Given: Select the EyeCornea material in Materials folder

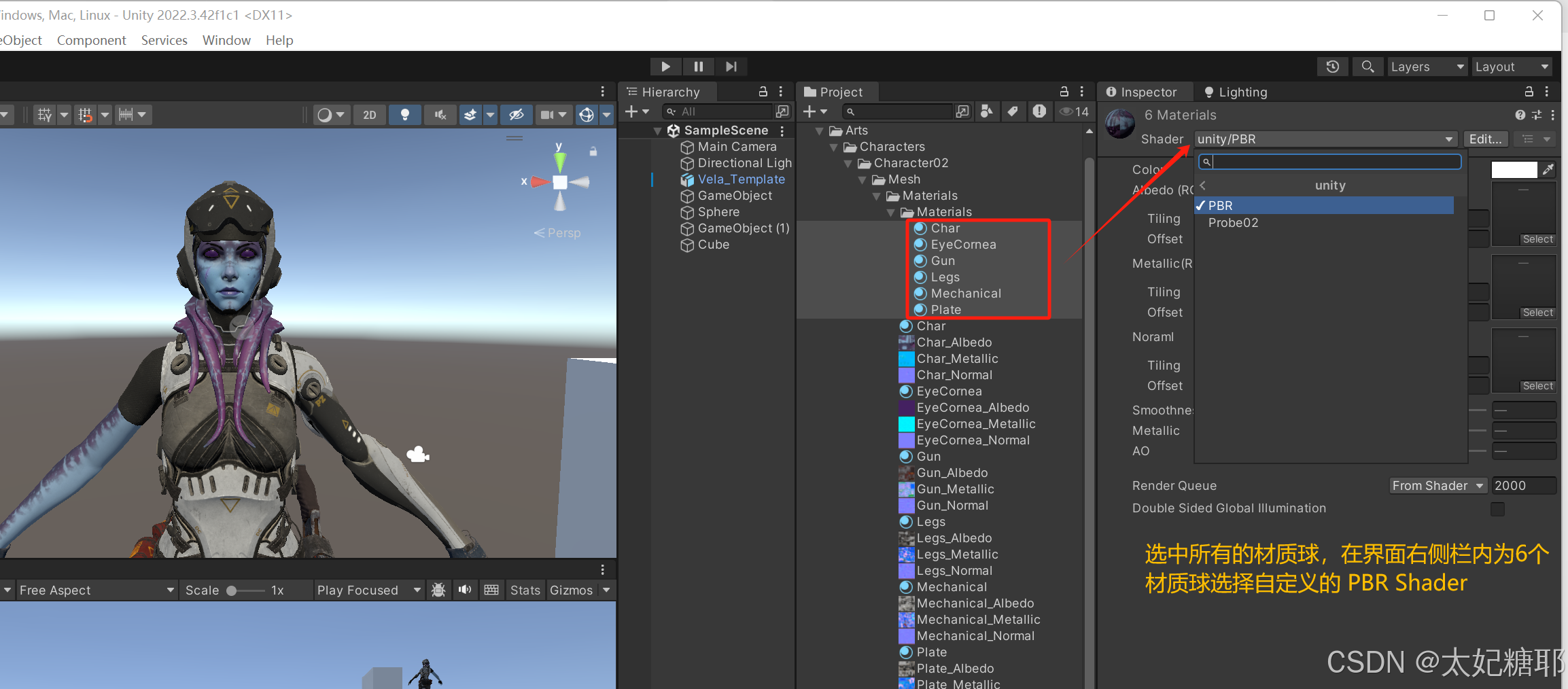Looking at the screenshot, I should tap(955, 245).
